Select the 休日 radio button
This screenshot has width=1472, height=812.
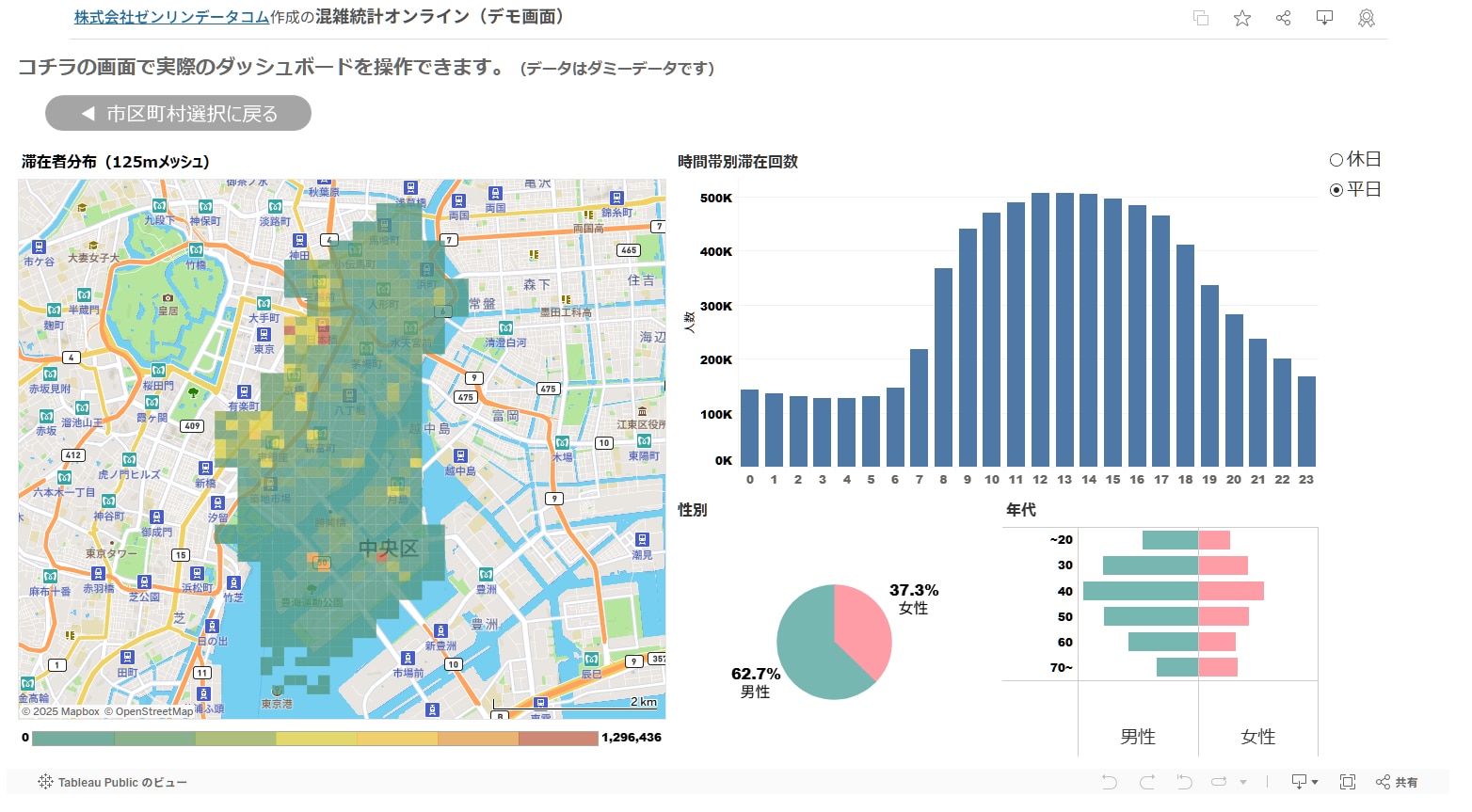pos(1336,160)
